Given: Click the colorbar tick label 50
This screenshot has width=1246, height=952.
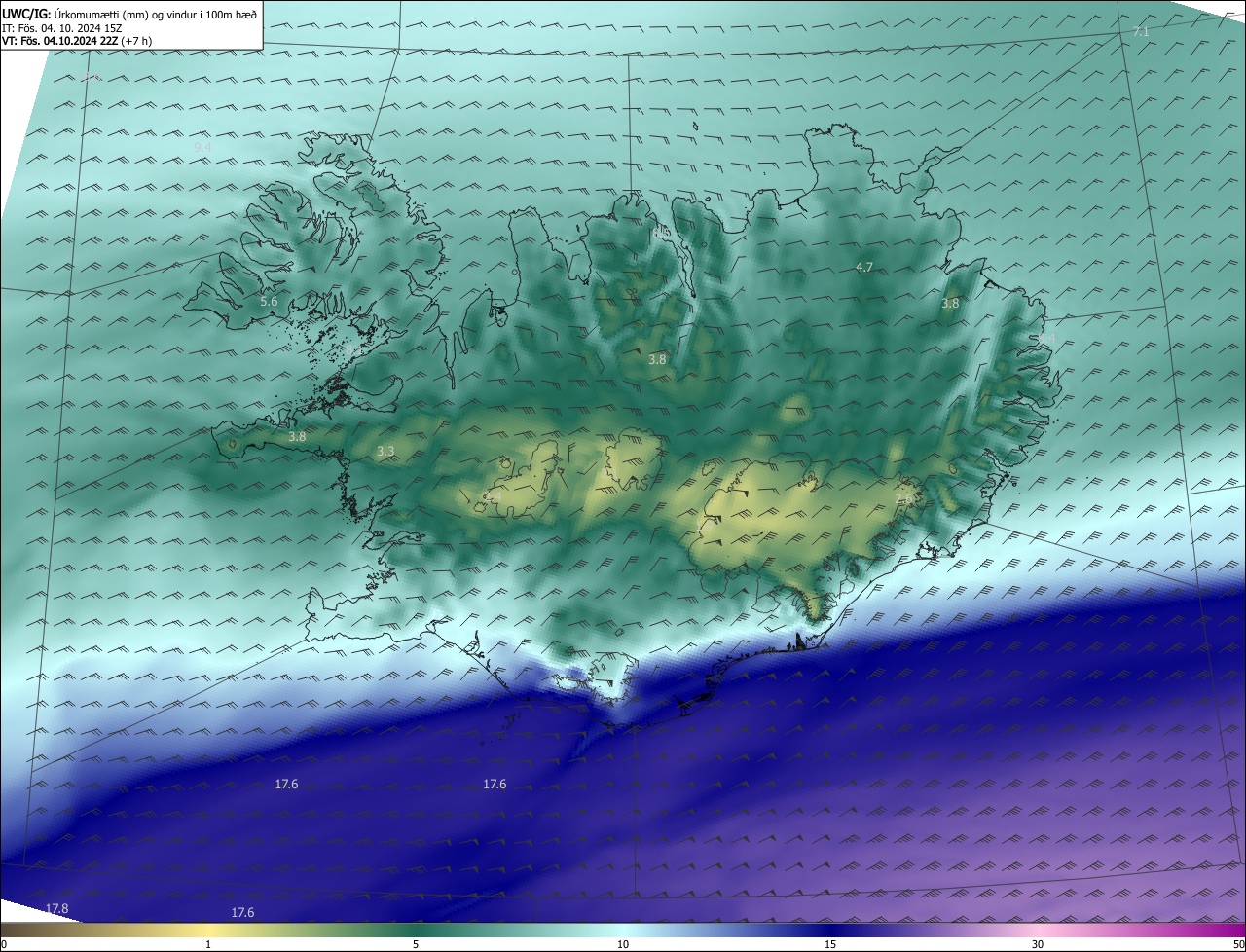Looking at the screenshot, I should click(1238, 944).
